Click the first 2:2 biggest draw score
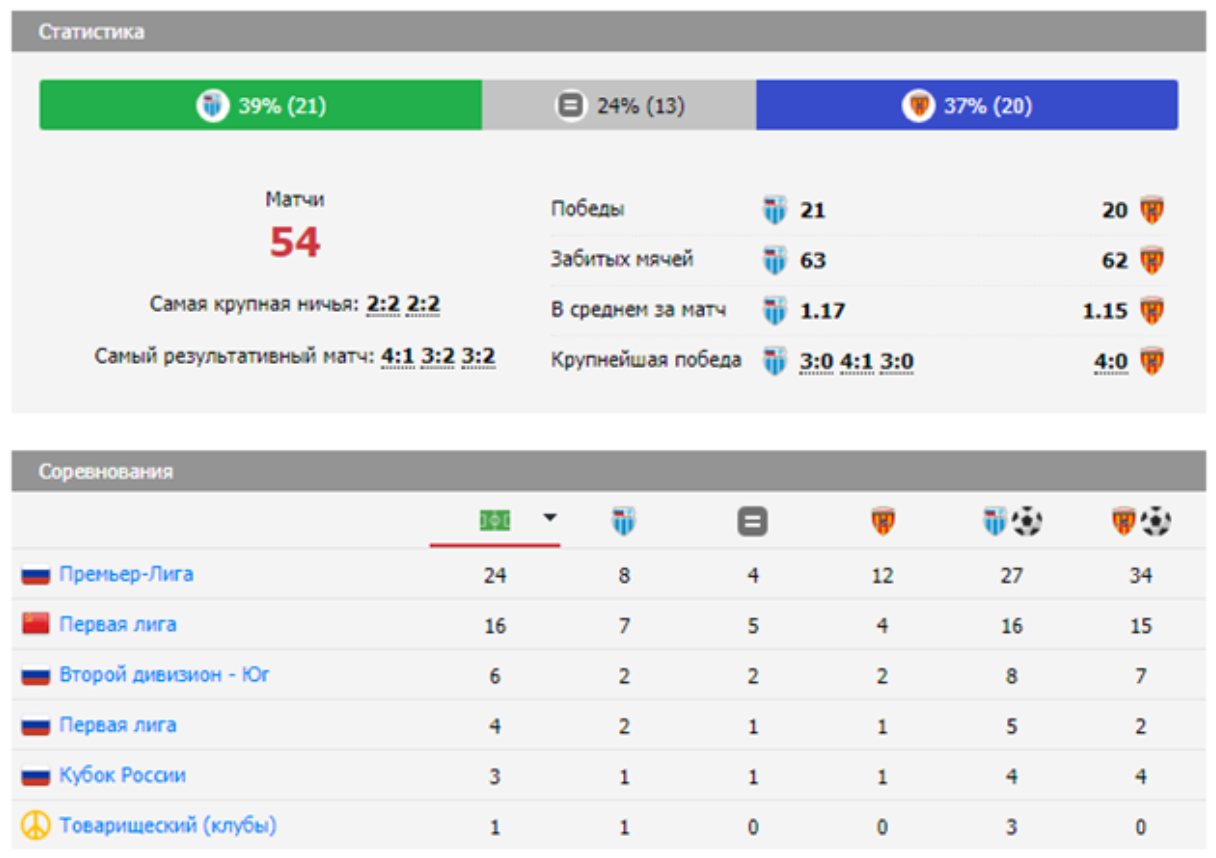The height and width of the screenshot is (858, 1216). [383, 303]
